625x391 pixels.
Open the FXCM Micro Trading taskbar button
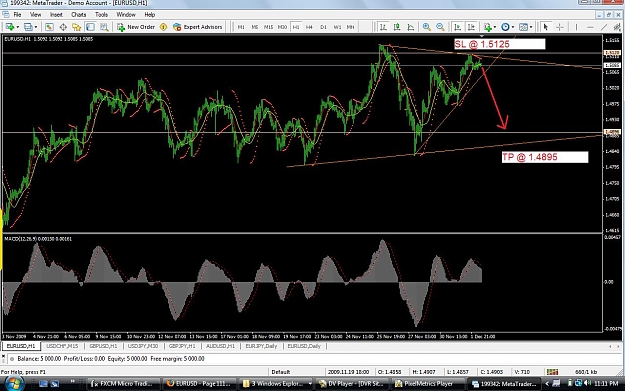(123, 383)
